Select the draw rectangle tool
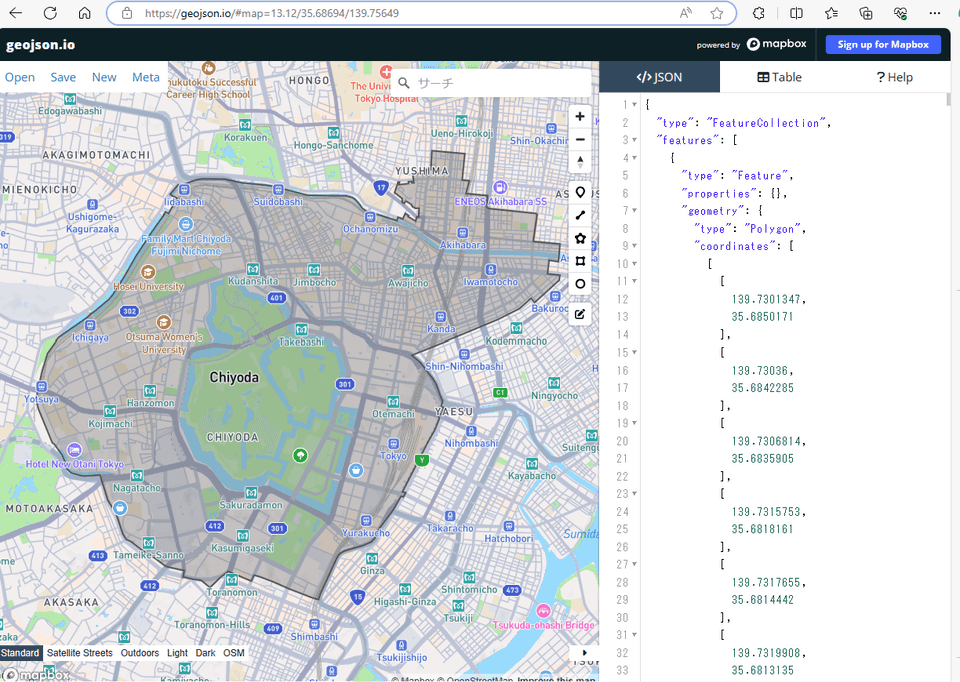The height and width of the screenshot is (682, 960). (580, 261)
